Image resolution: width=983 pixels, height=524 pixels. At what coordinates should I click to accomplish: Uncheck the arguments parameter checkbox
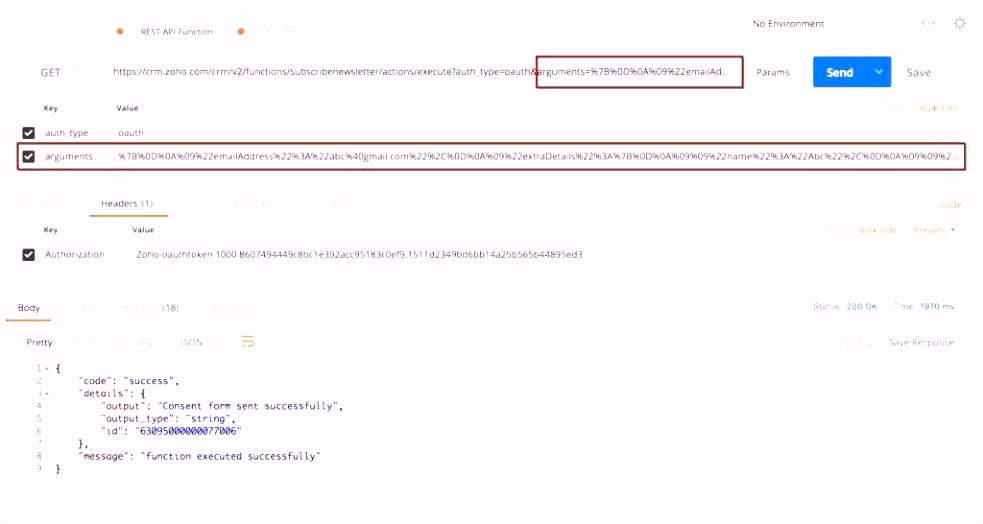[x=28, y=156]
